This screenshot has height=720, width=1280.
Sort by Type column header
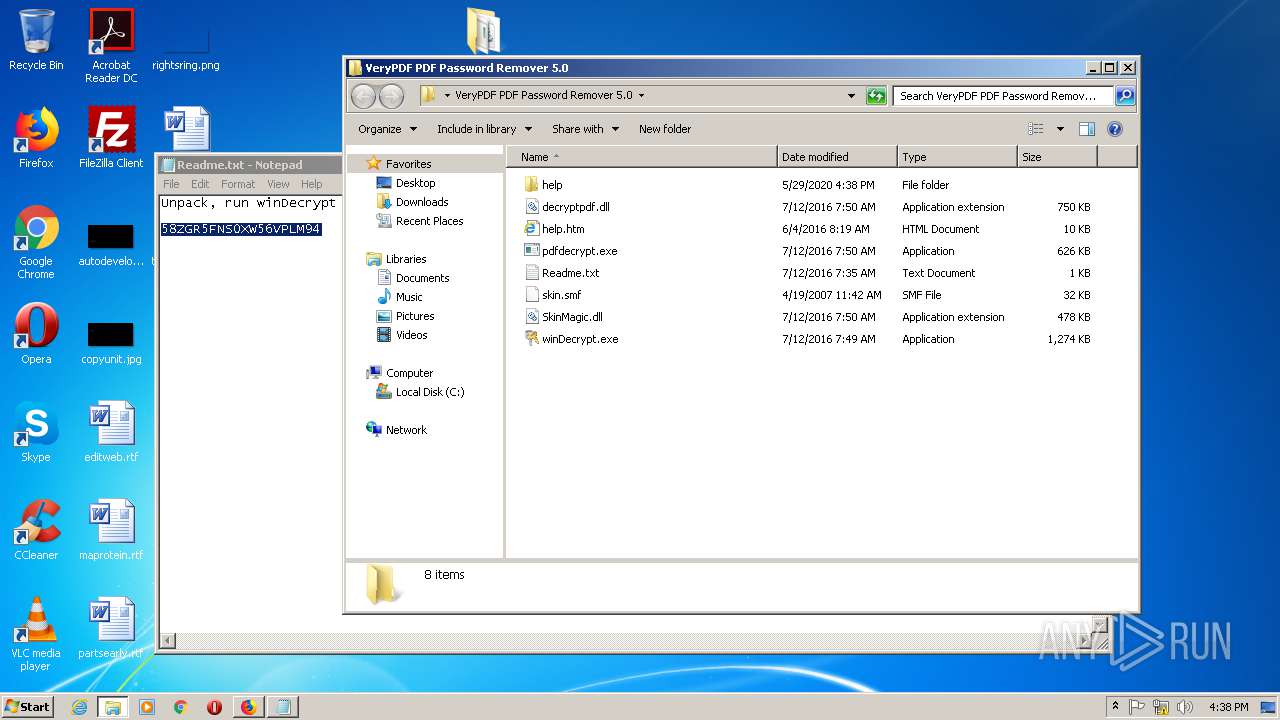tap(957, 157)
